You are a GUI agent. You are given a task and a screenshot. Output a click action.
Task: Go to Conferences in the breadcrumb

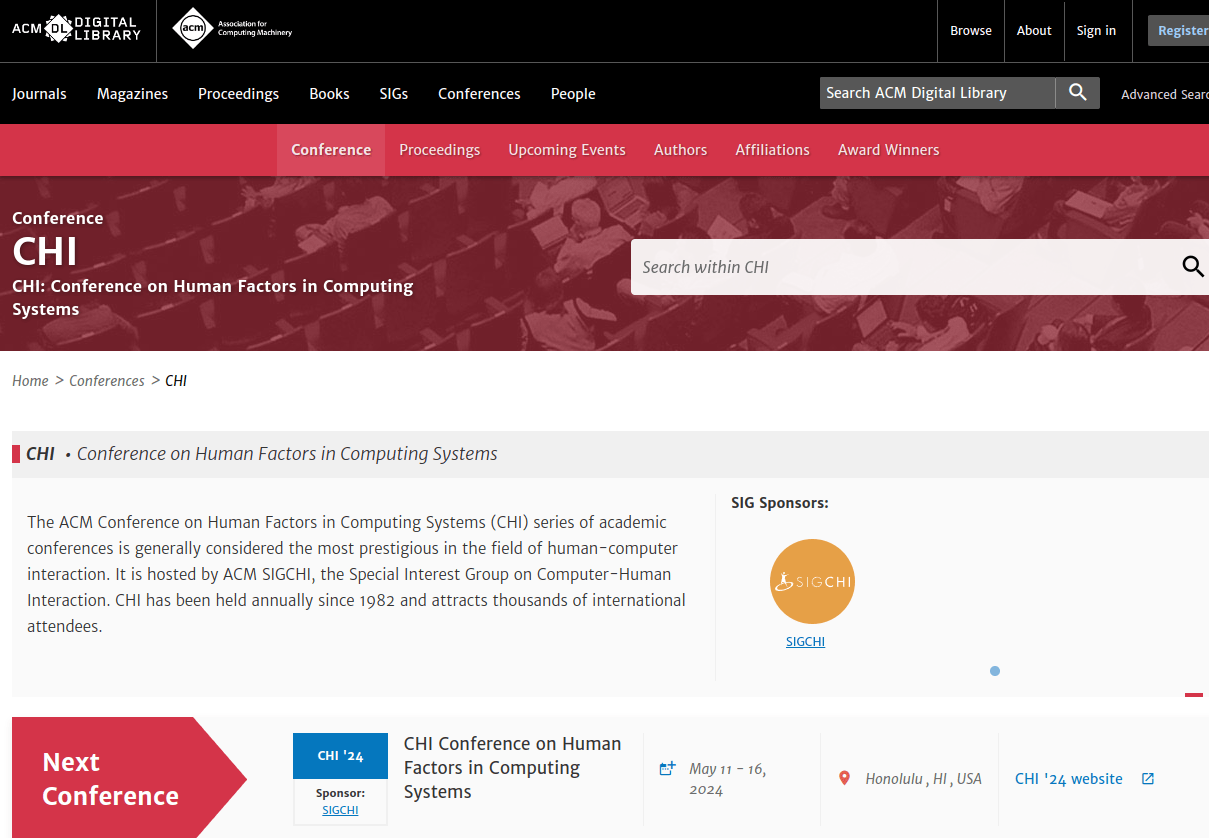tap(107, 381)
